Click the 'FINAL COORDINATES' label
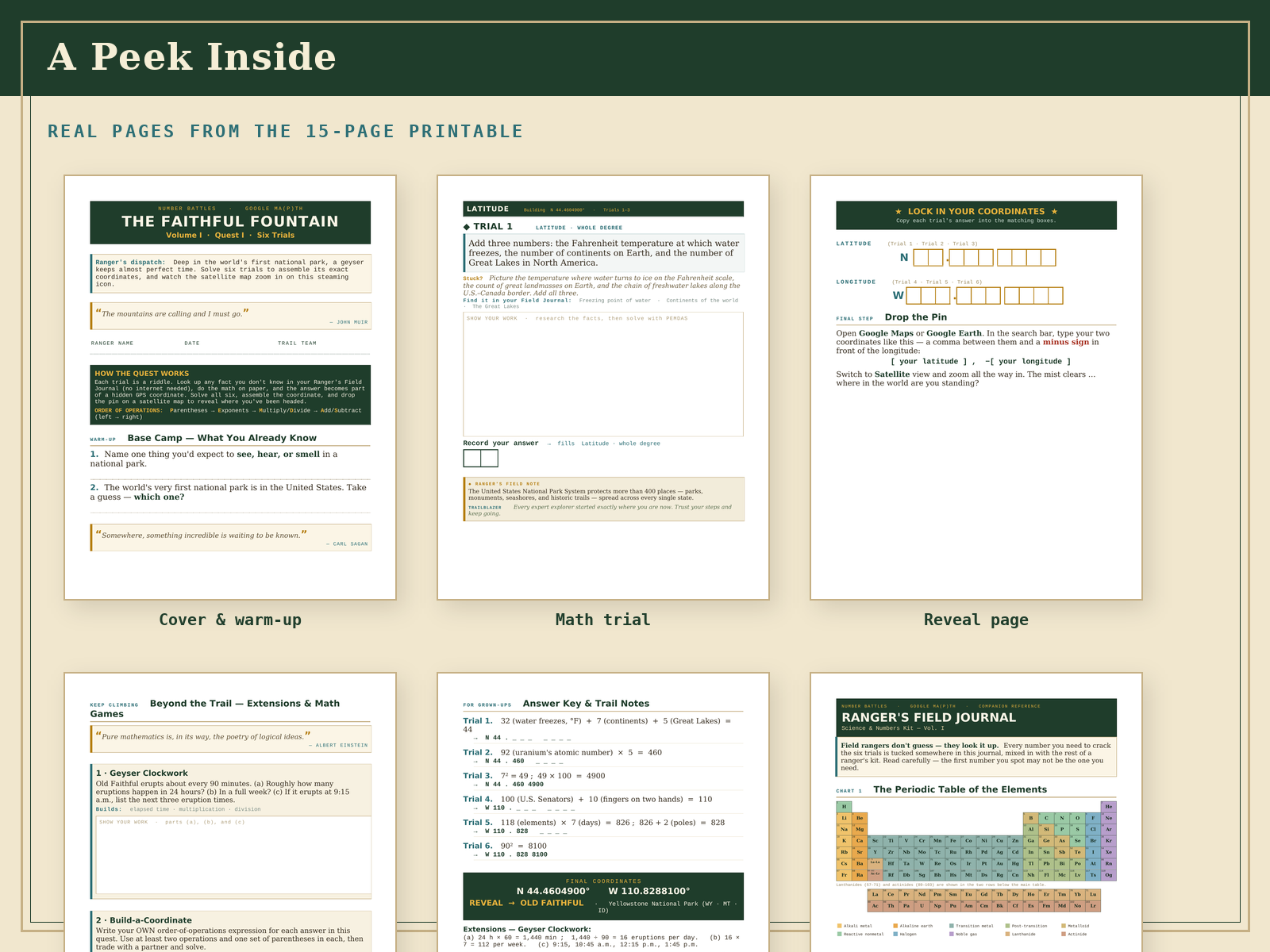This screenshot has height=952, width=1270. pyautogui.click(x=603, y=881)
